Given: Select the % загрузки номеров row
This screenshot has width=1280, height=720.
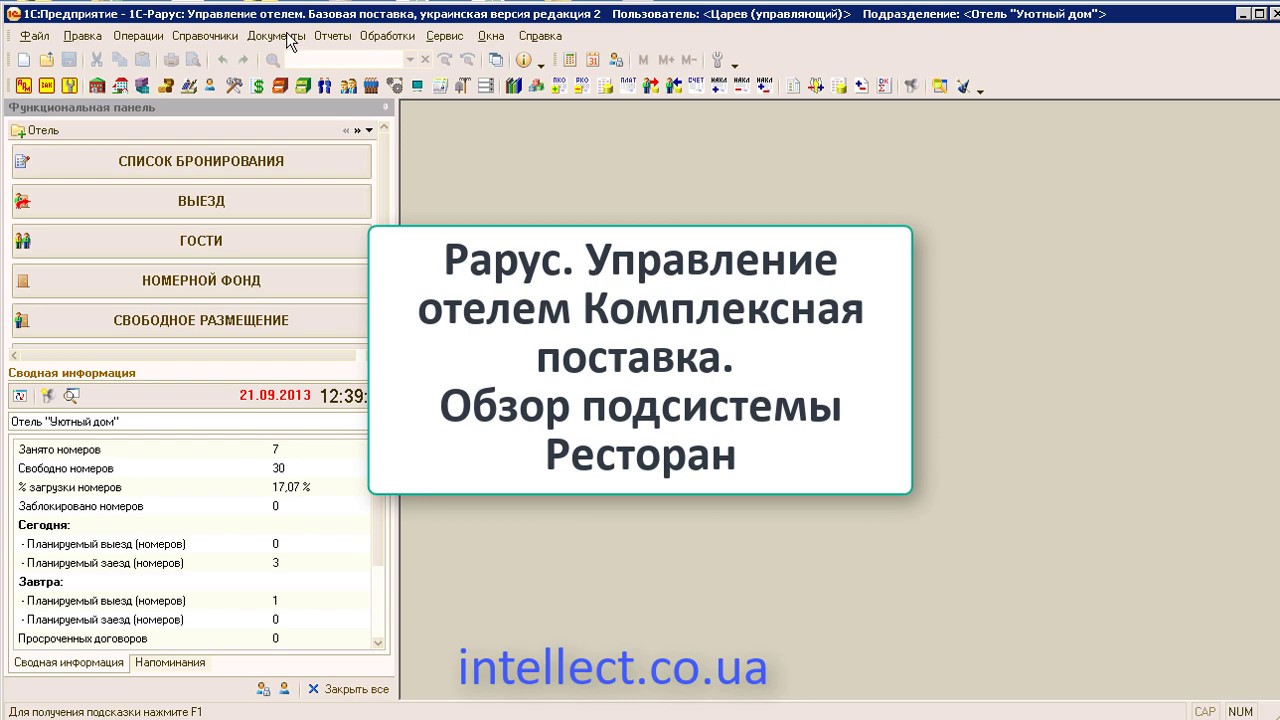Looking at the screenshot, I should pyautogui.click(x=190, y=488).
